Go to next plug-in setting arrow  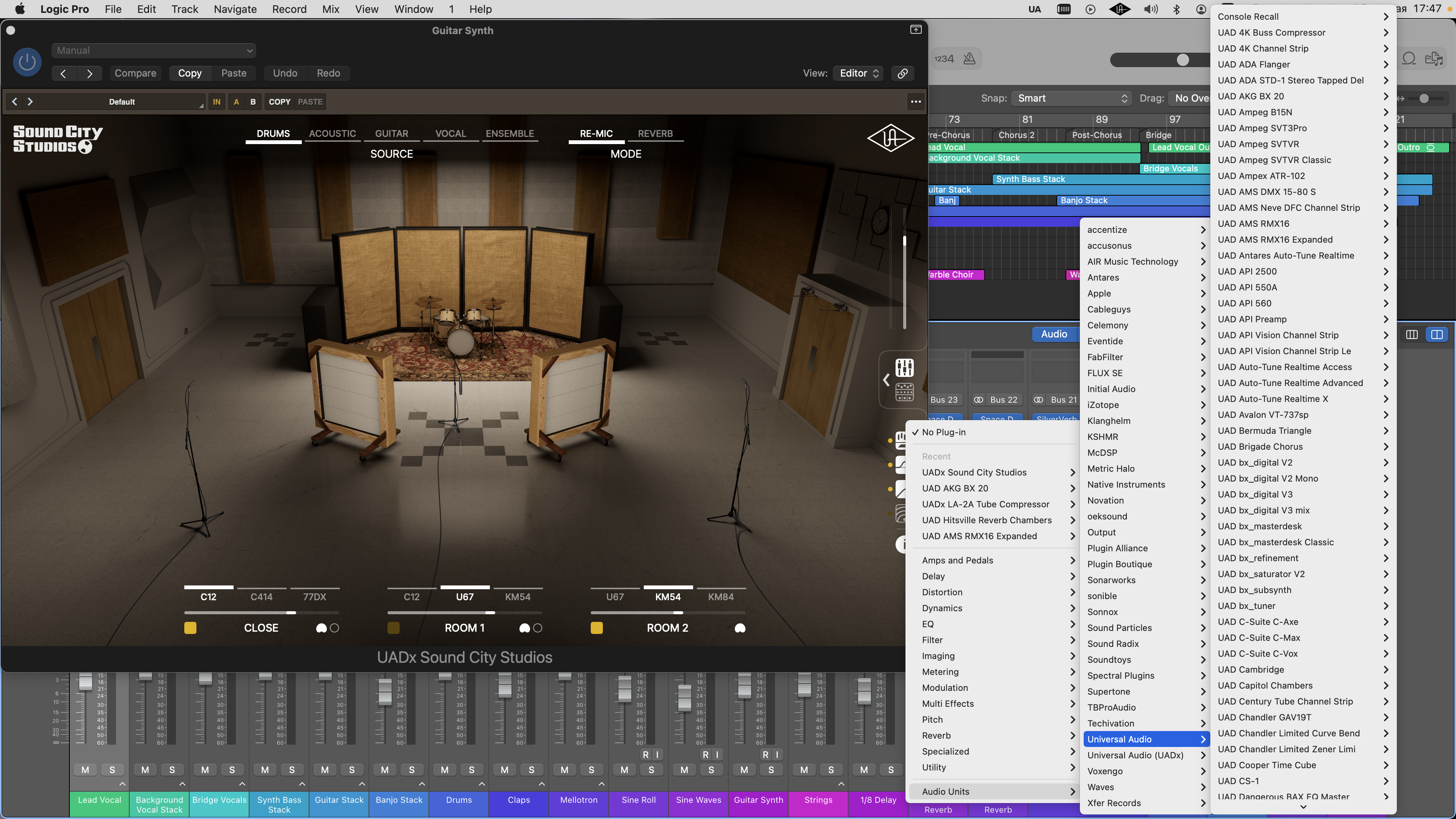coord(89,74)
